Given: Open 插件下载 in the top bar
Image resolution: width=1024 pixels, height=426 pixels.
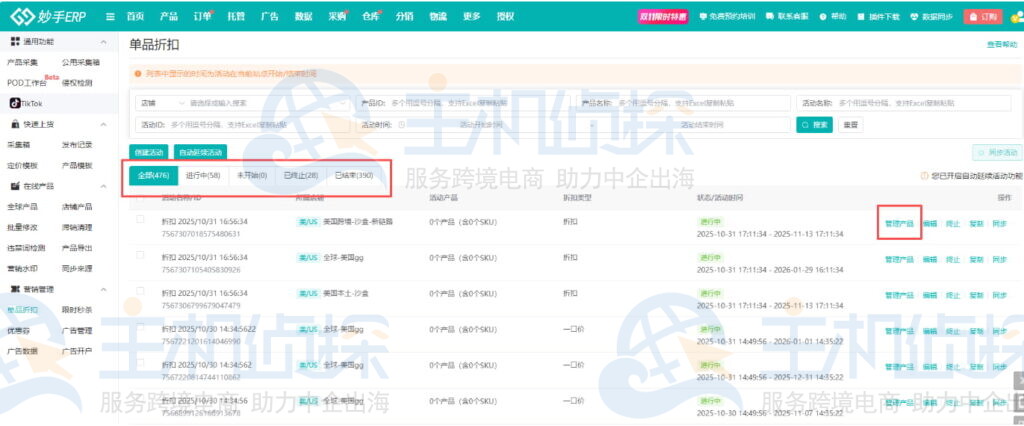Looking at the screenshot, I should [x=879, y=17].
